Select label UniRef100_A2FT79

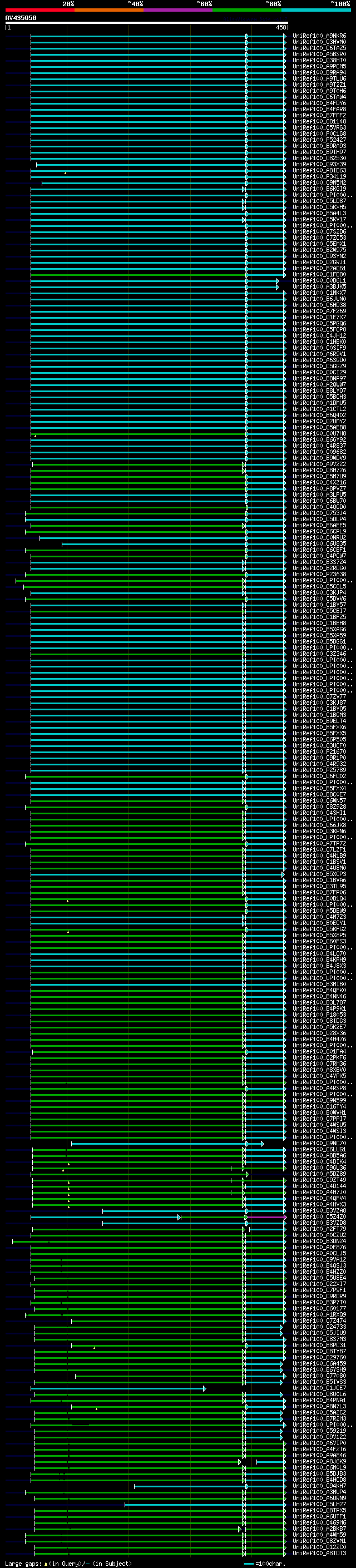tap(319, 1229)
